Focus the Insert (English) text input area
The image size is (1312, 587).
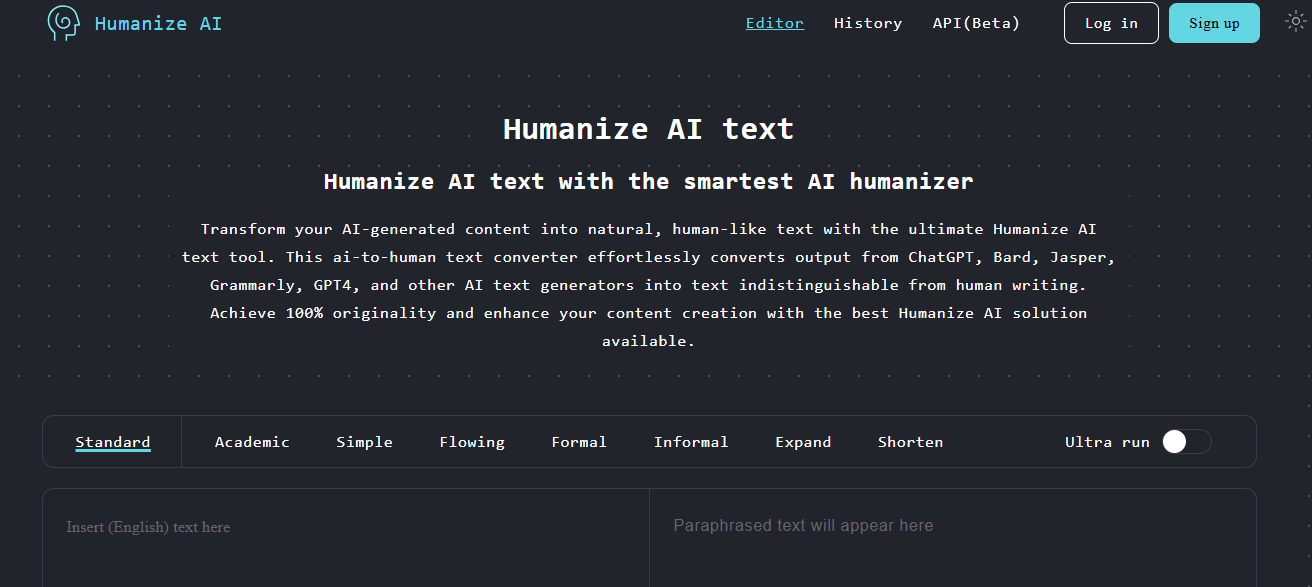pos(346,538)
